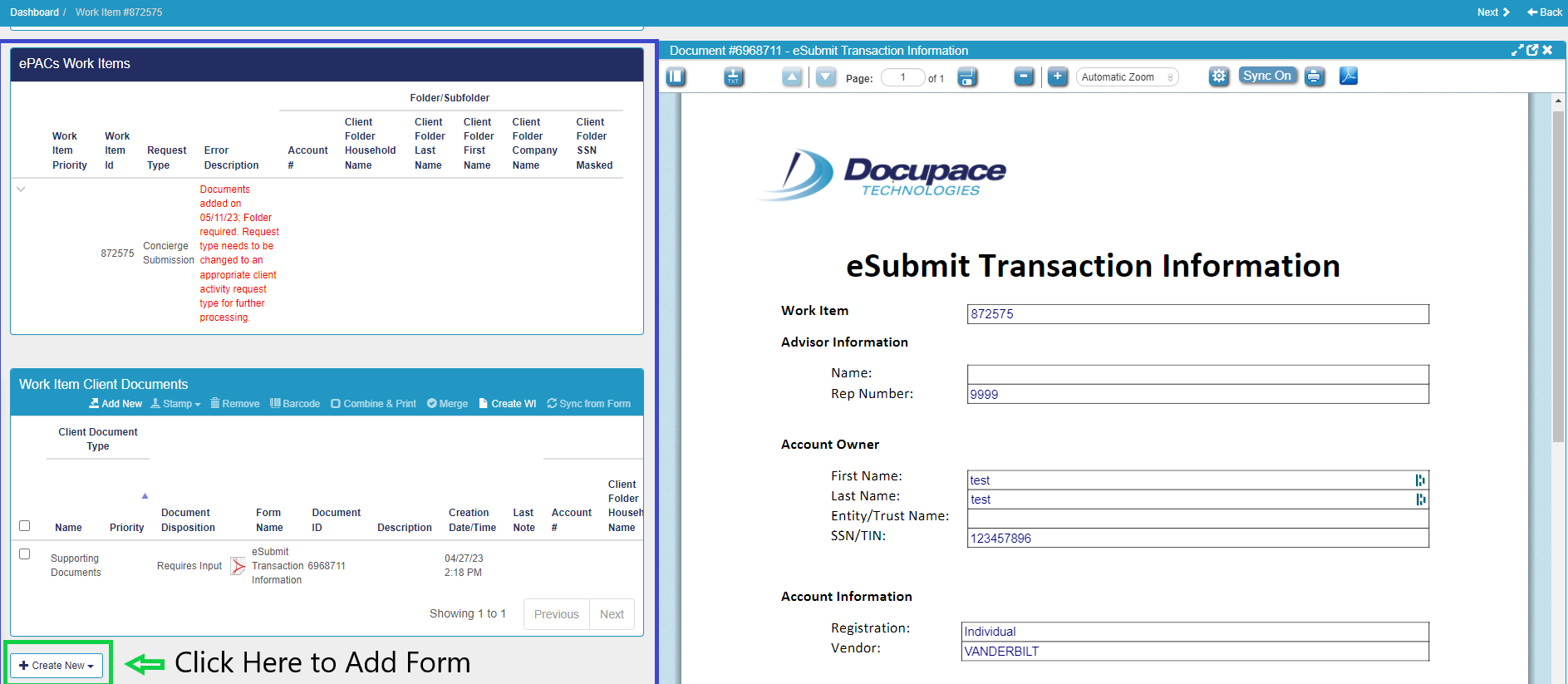Open viewer settings gear icon
Image resolution: width=1568 pixels, height=684 pixels.
(x=1219, y=76)
